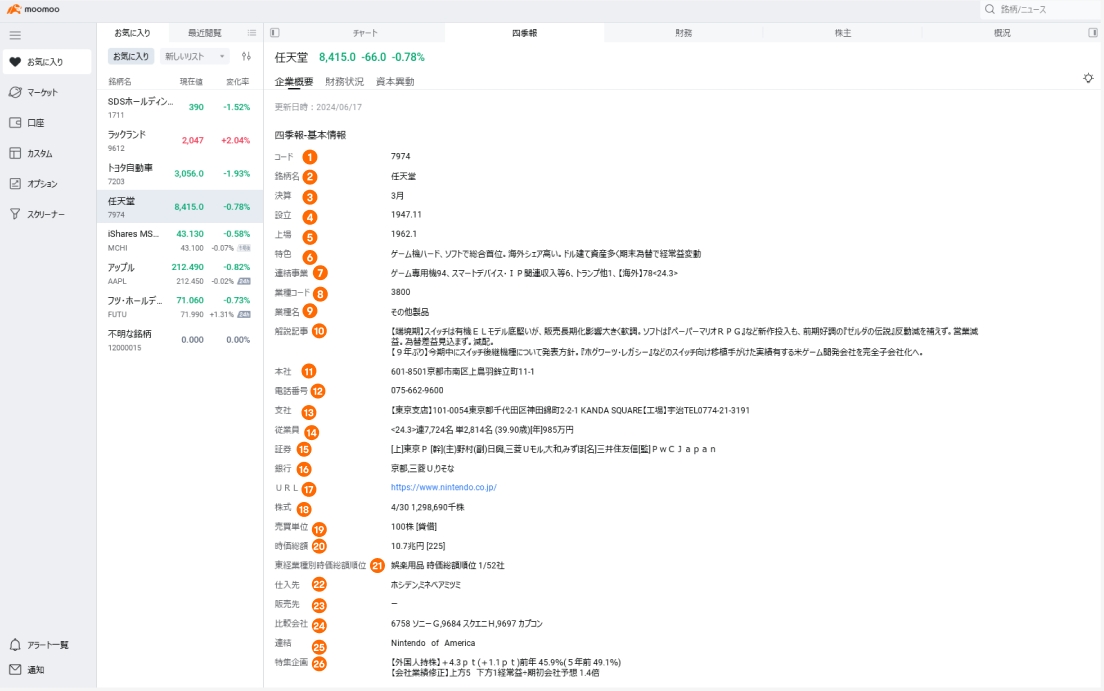Select ラックランド watchlist row
The image size is (1104, 691).
point(180,140)
